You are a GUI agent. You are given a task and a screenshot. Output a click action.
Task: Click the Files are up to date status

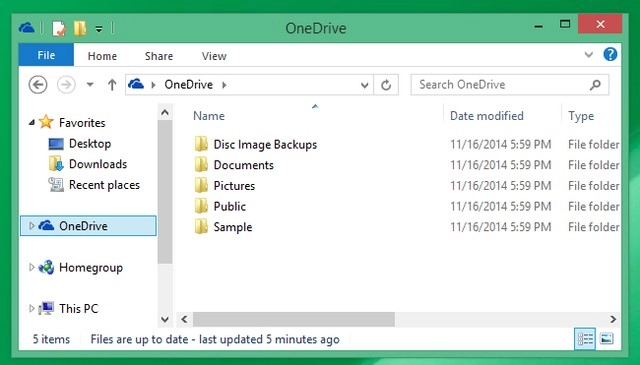coord(215,339)
